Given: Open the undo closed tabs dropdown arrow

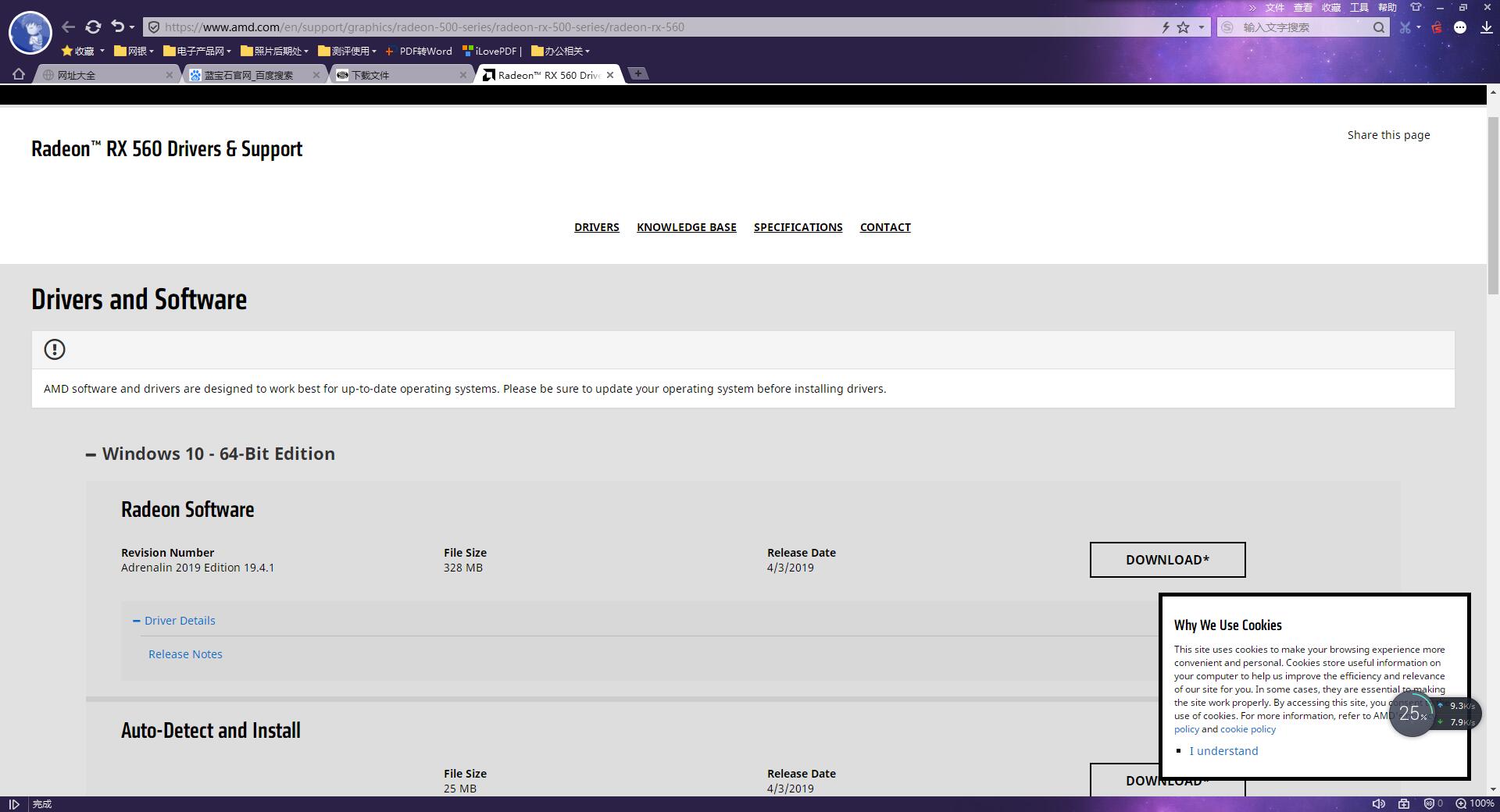Looking at the screenshot, I should click(132, 27).
